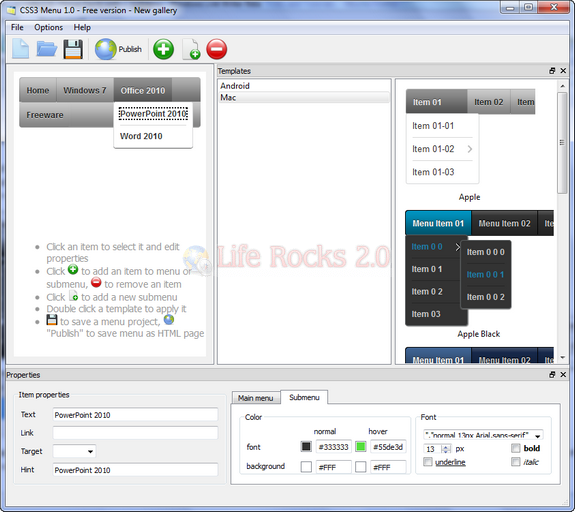Open the Help menu
The width and height of the screenshot is (575, 512).
click(82, 28)
